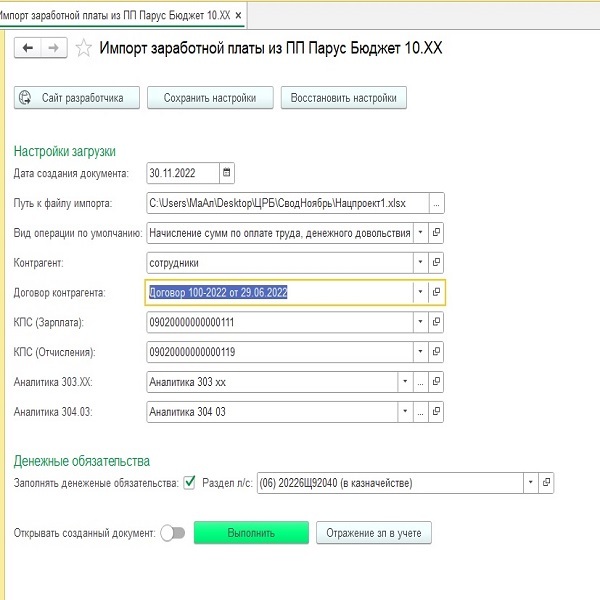
Task: Open the Контрагент item with open-form icon
Action: (436, 262)
